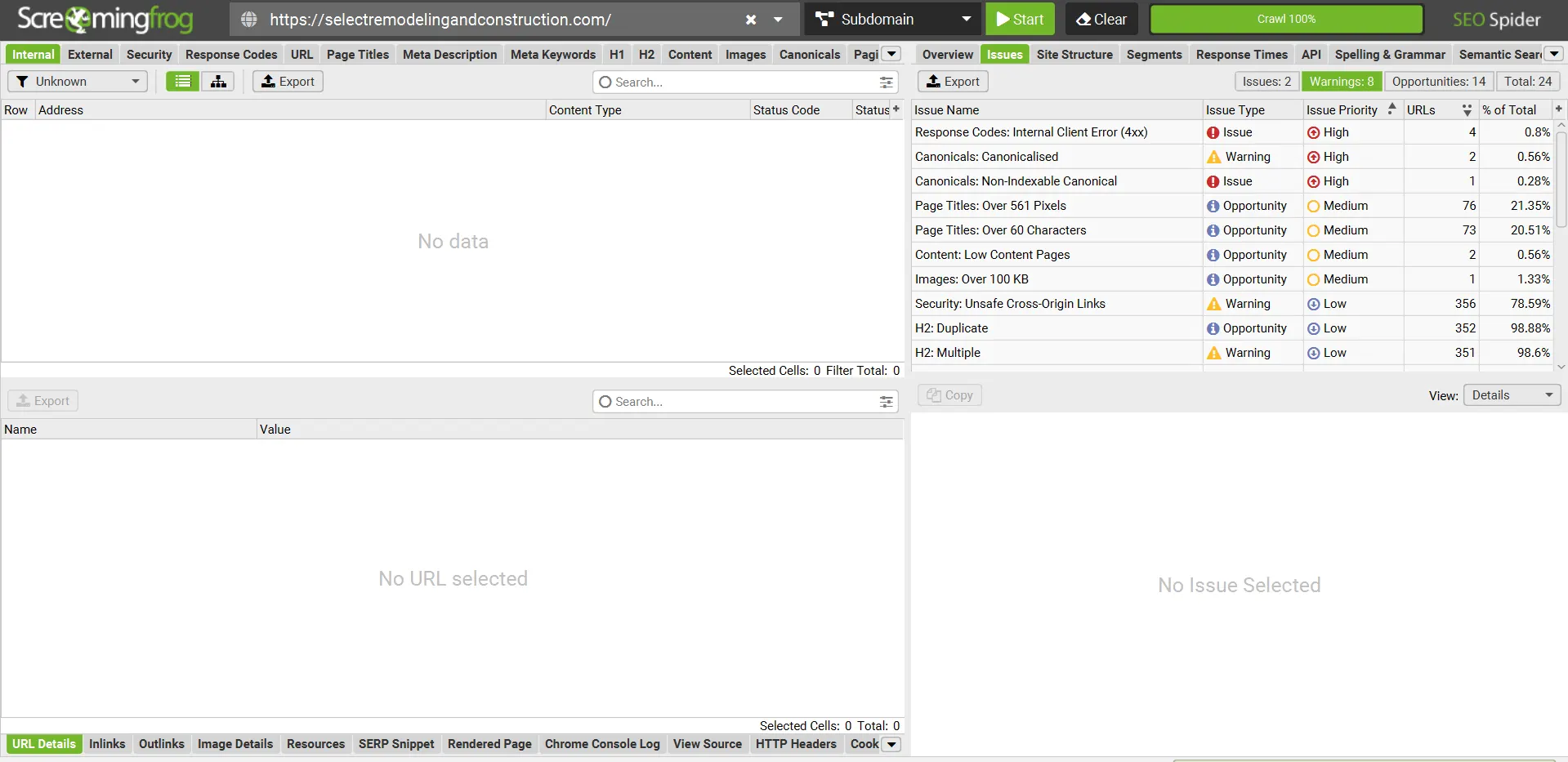Viewport: 1568px width, 762px height.
Task: Add column with plus icon in issues table
Action: (x=1559, y=109)
